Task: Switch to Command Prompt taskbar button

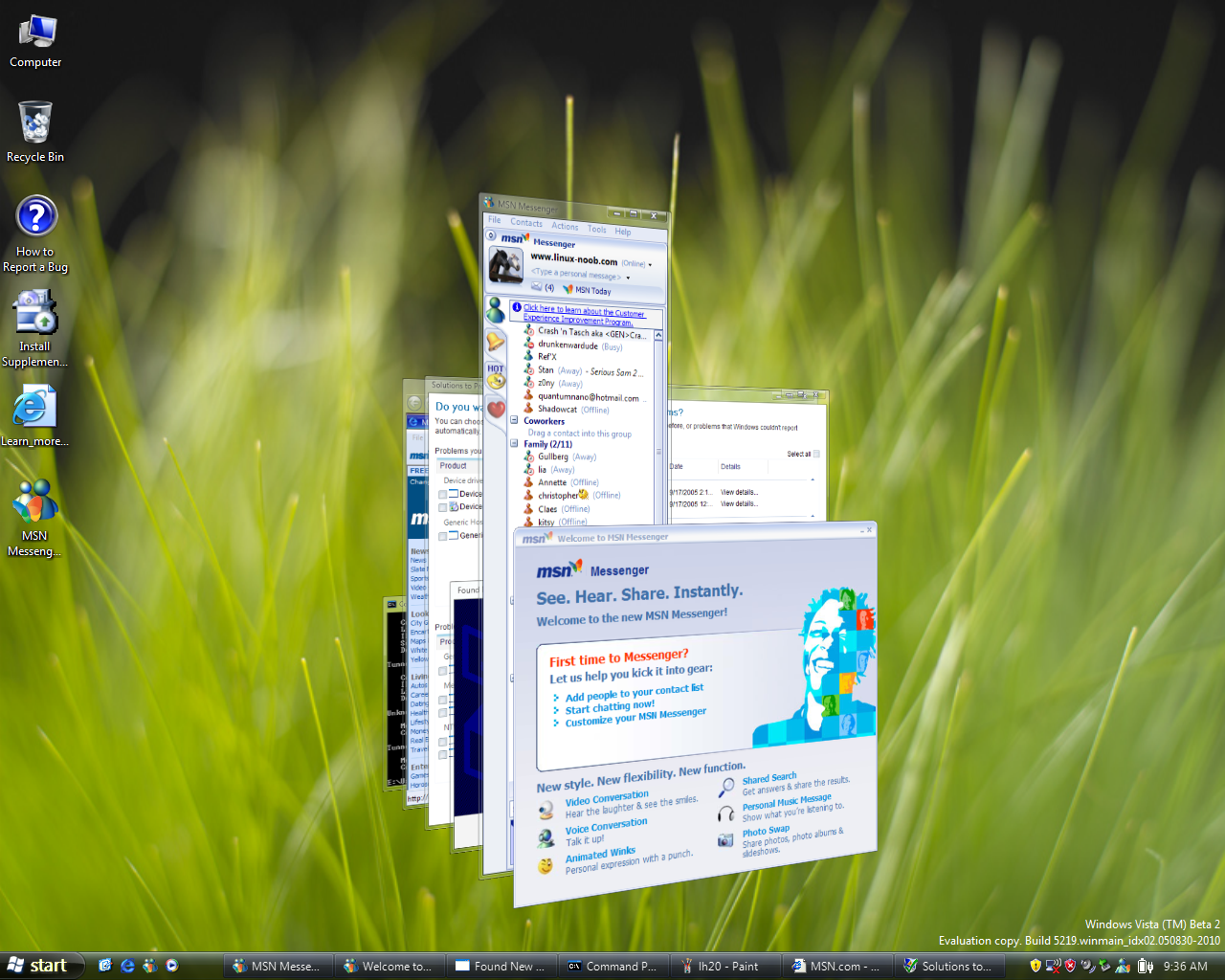Action: click(x=612, y=966)
